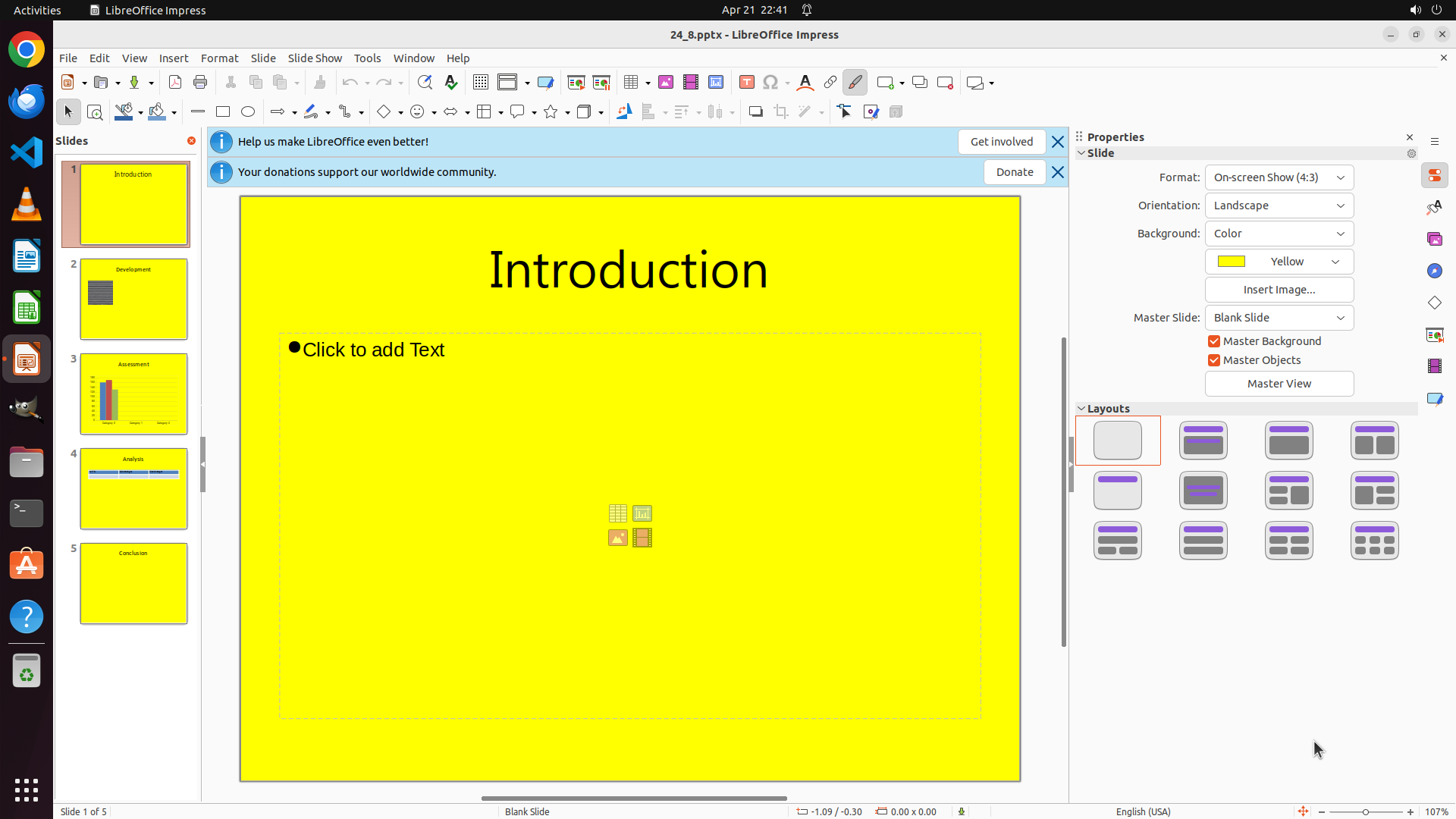
Task: Toggle the Display Grid icon
Action: point(481,83)
